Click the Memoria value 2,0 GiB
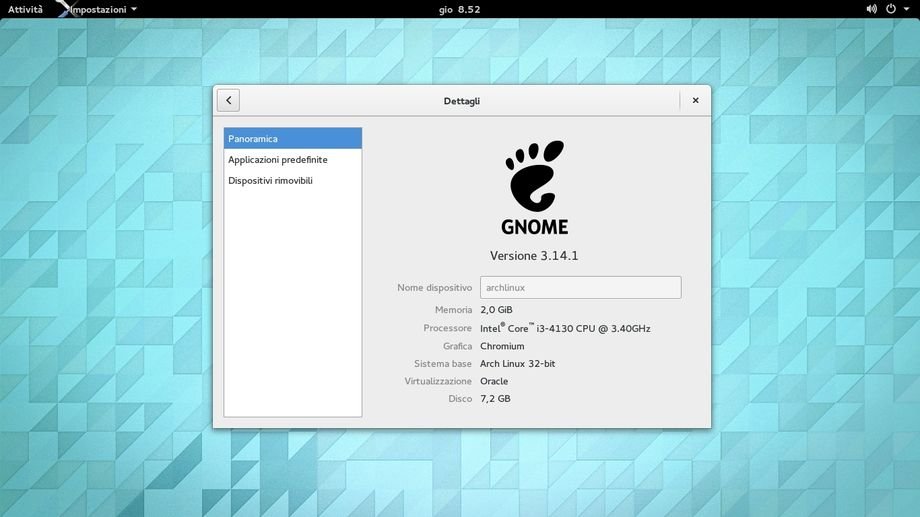Image resolution: width=920 pixels, height=517 pixels. (496, 310)
